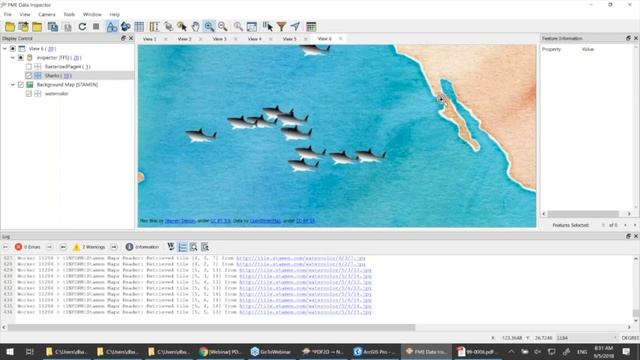Image resolution: width=640 pixels, height=360 pixels.
Task: Switch to the View 1 tab
Action: point(149,39)
